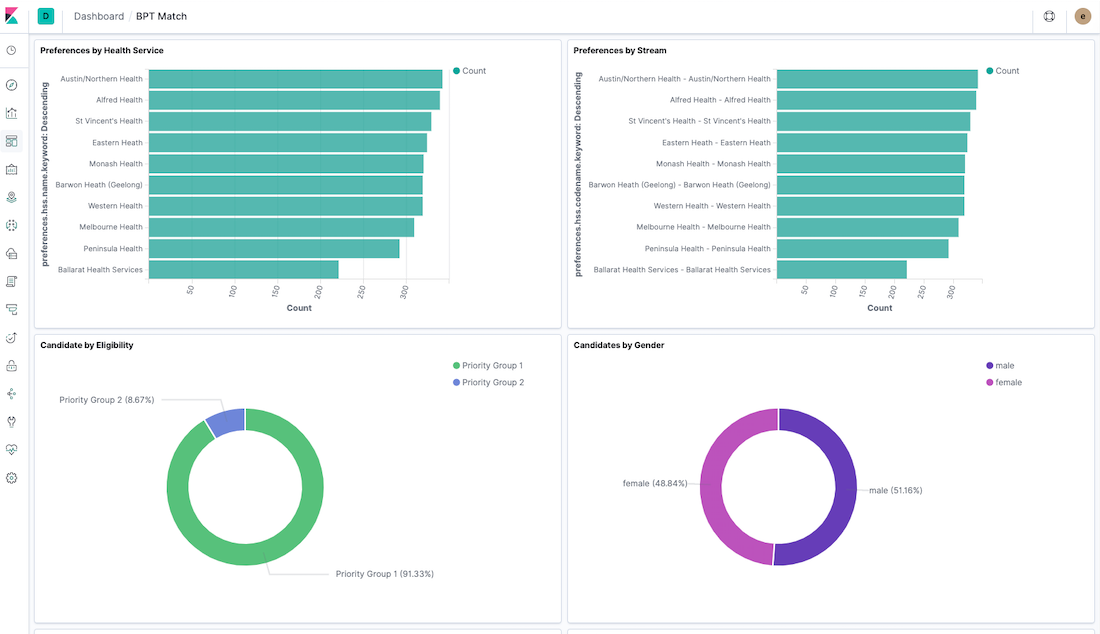Open the user avatar menu
The height and width of the screenshot is (634, 1100).
pyautogui.click(x=1082, y=16)
